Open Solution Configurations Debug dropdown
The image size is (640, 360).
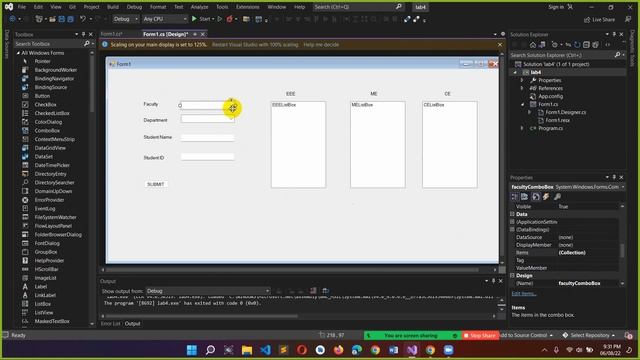(x=125, y=19)
